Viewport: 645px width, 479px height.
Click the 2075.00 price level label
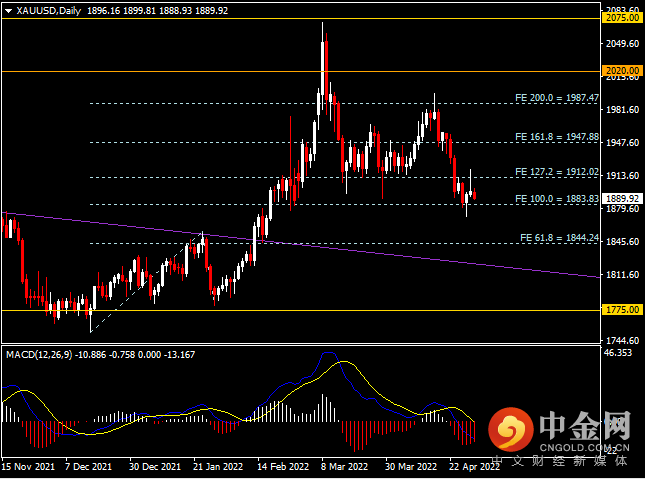click(x=623, y=18)
